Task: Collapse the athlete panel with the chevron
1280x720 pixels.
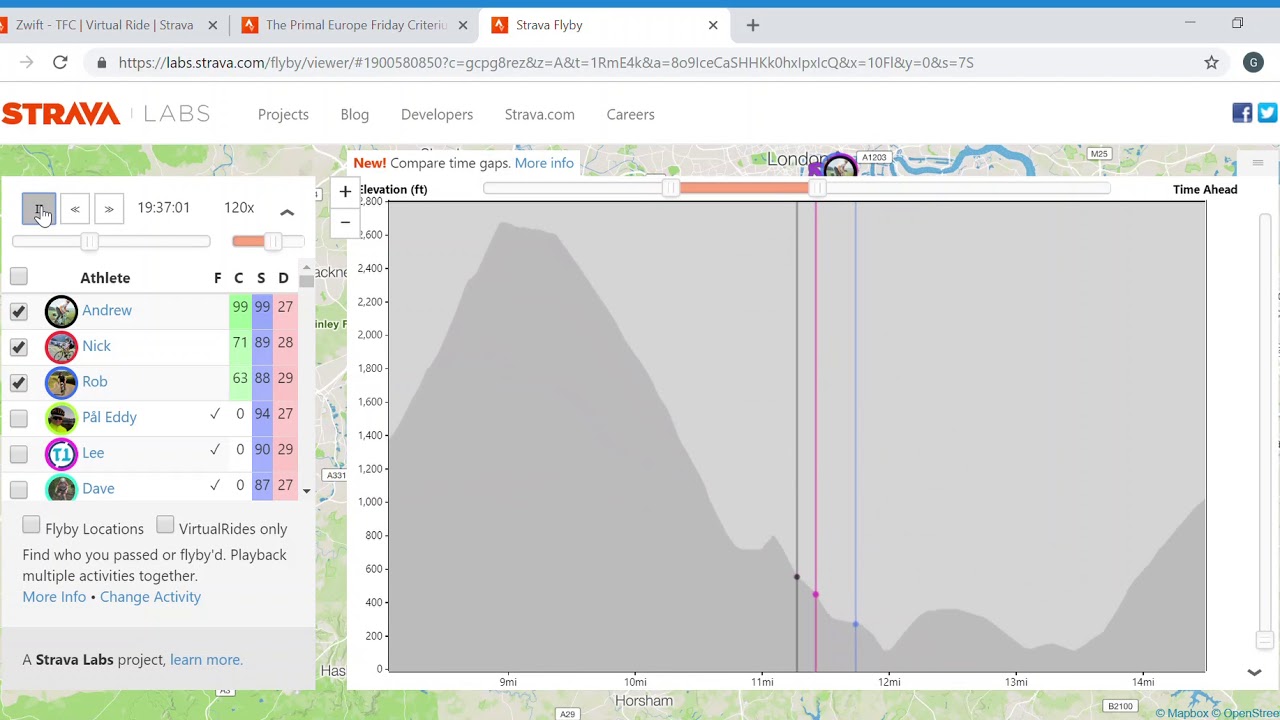Action: pyautogui.click(x=287, y=212)
